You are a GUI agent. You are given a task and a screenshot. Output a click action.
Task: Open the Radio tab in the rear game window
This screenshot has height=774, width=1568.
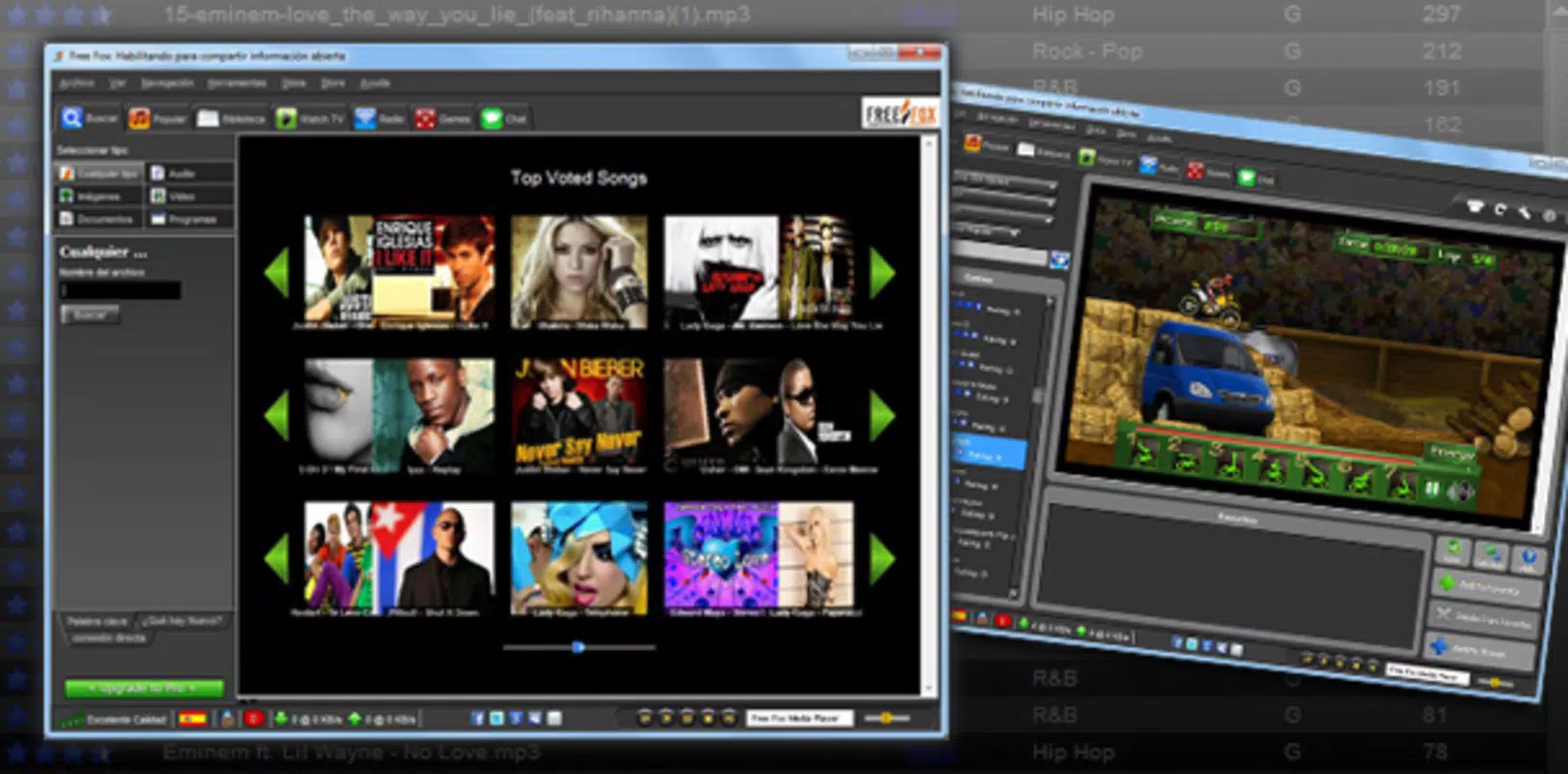point(1158,167)
